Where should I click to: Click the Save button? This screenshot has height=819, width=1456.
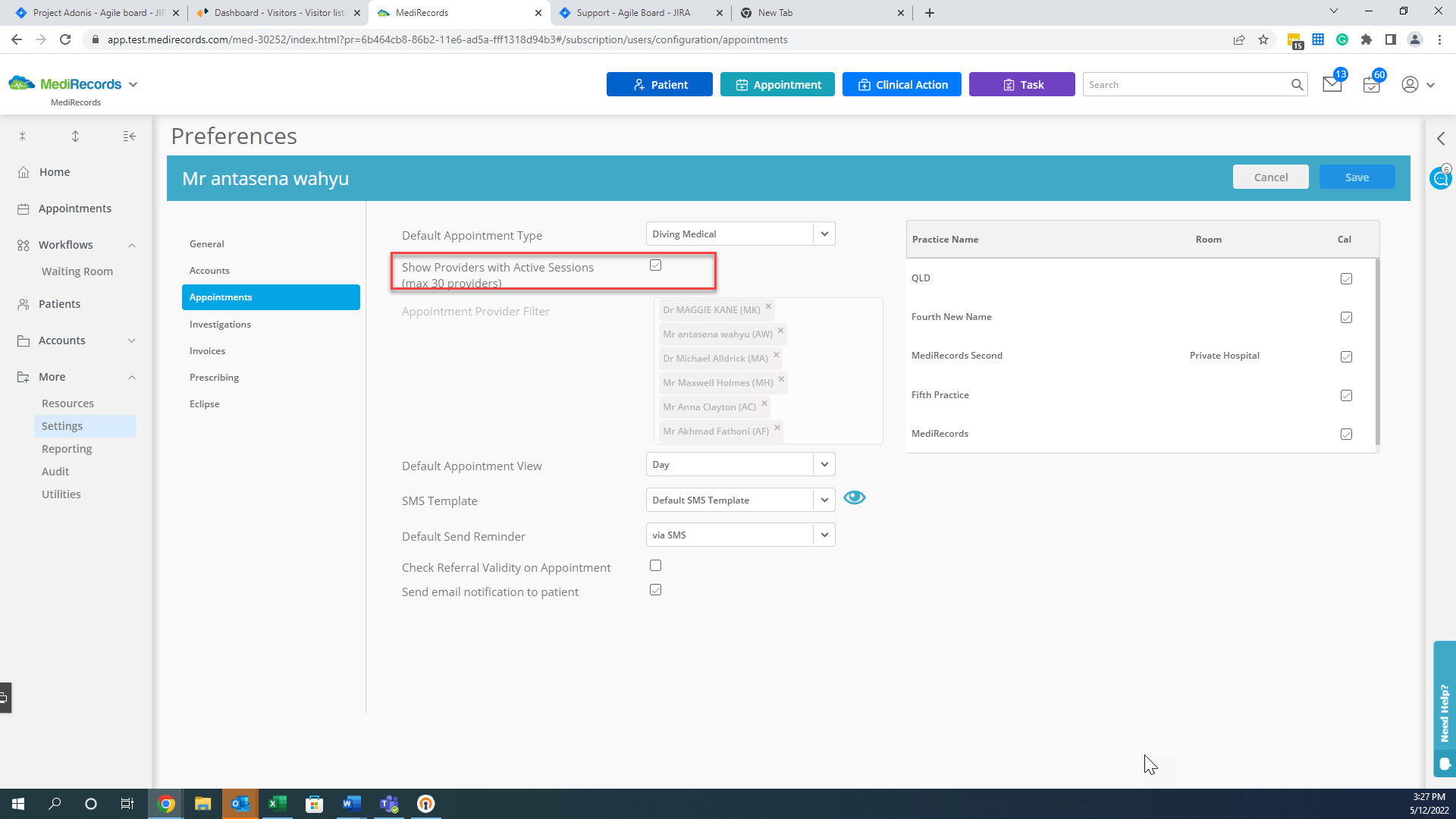(1357, 177)
